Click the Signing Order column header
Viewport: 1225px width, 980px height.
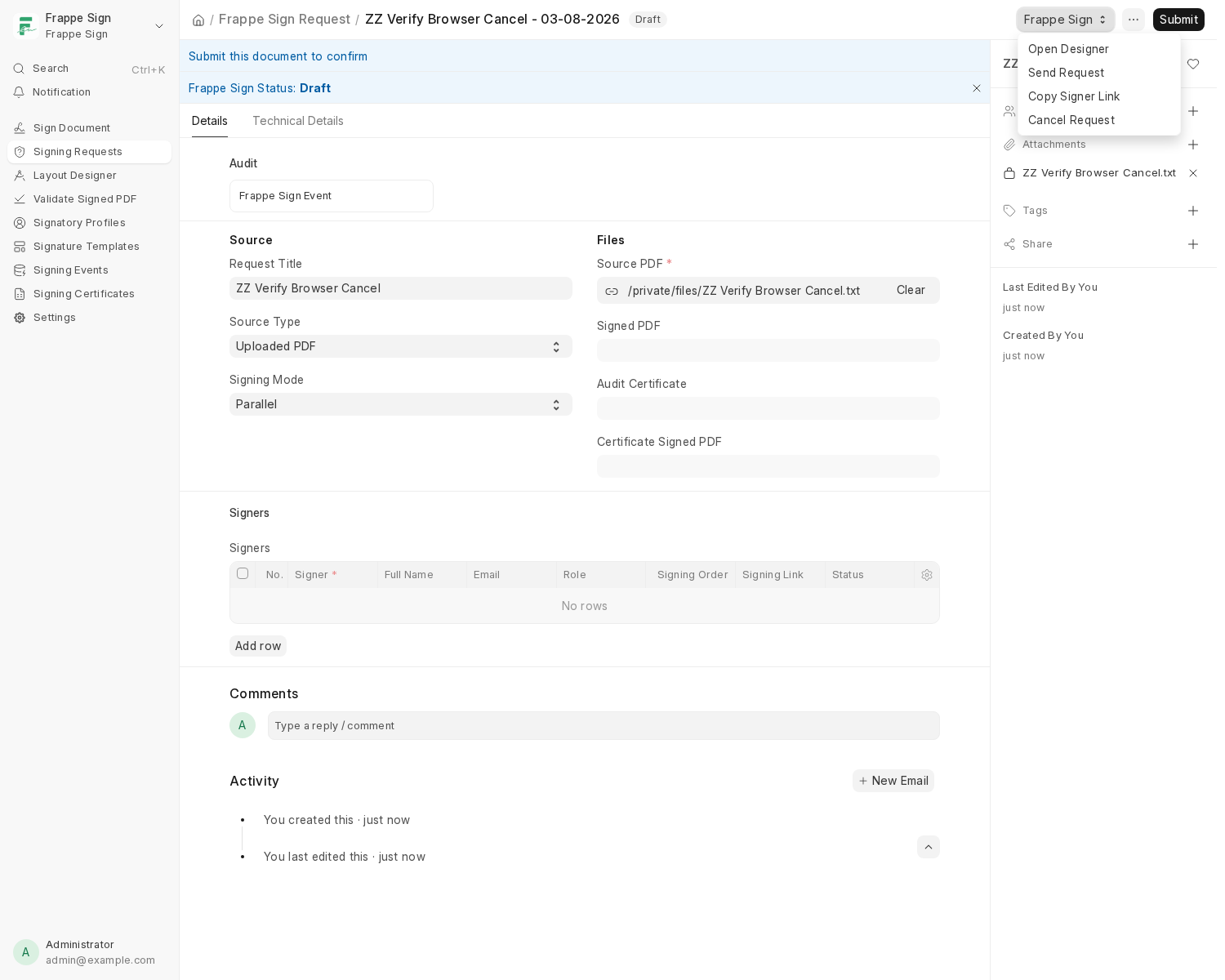(x=693, y=575)
